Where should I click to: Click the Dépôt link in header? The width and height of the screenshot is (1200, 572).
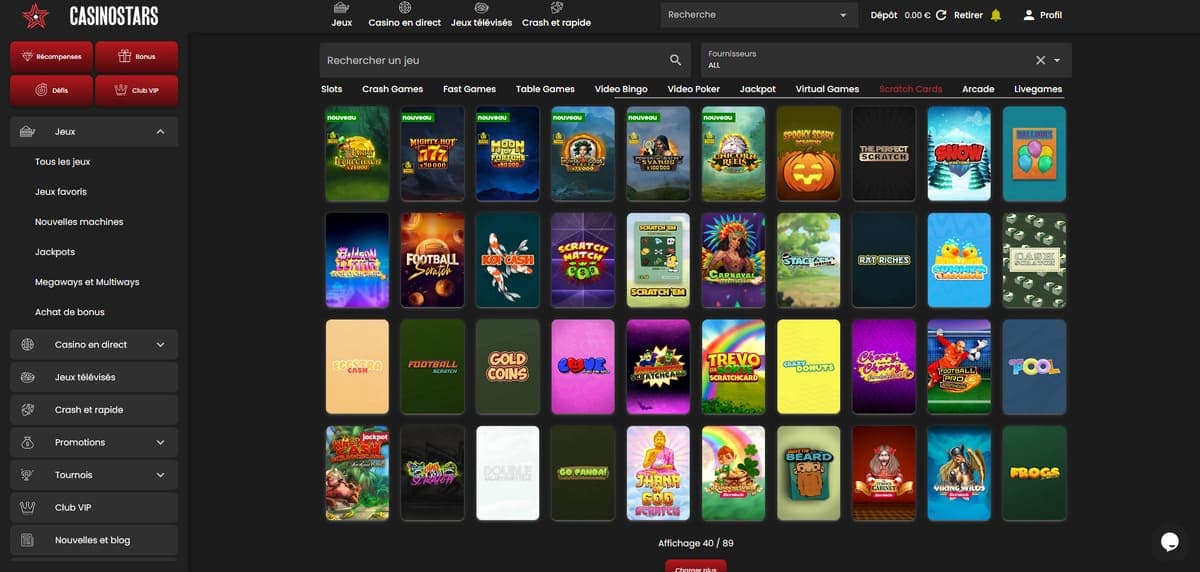click(884, 15)
